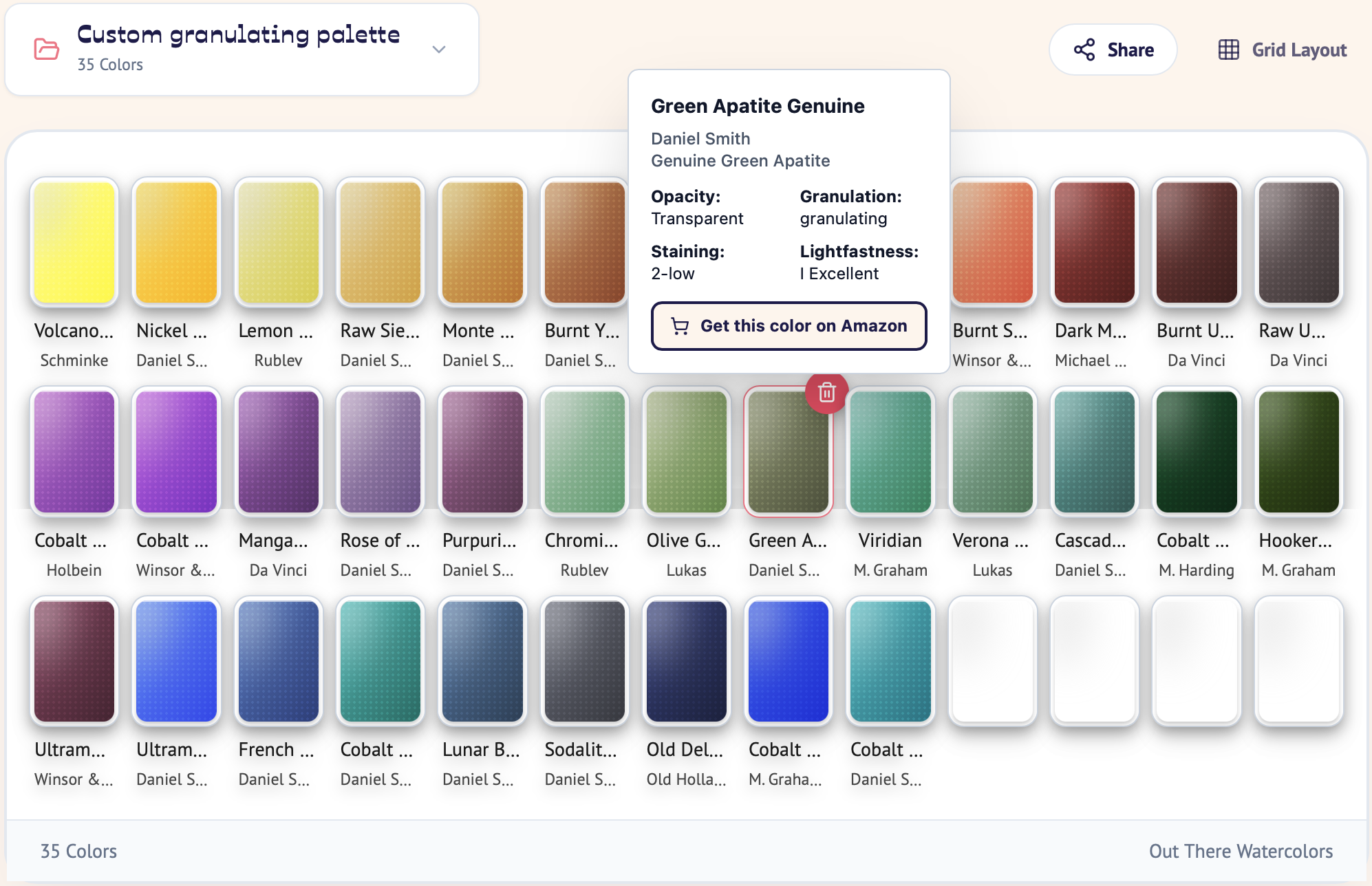Pick the Monte Daniel Smith swatch
Screen dimensions: 1372x886
(x=482, y=242)
